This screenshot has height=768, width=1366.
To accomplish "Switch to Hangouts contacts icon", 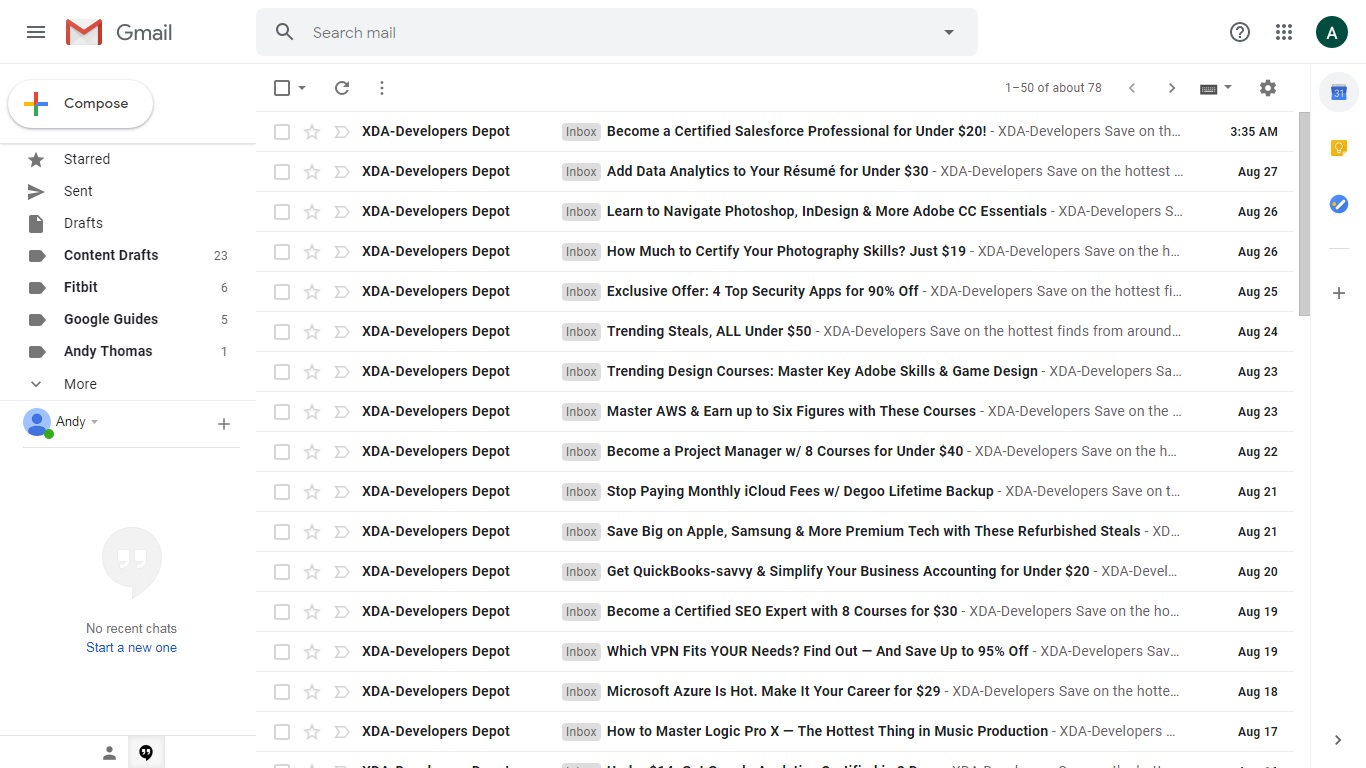I will pyautogui.click(x=109, y=753).
